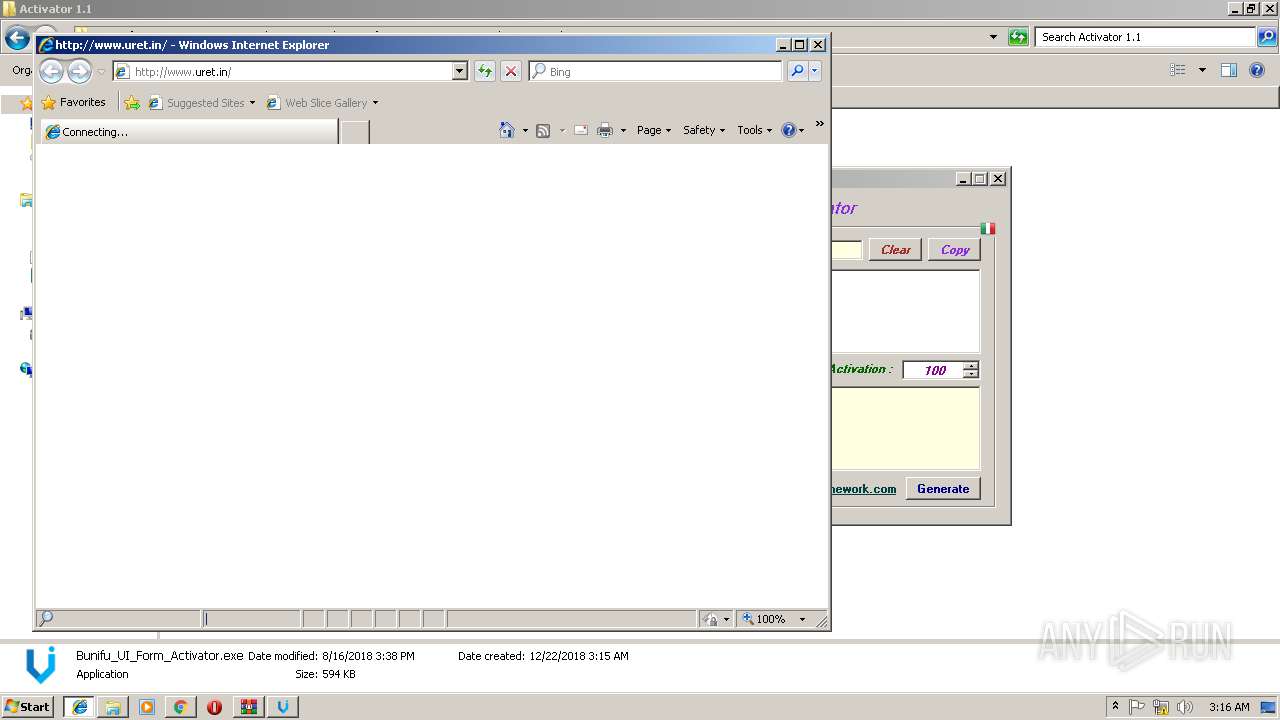Click the Print icon in IE toolbar

coord(605,130)
